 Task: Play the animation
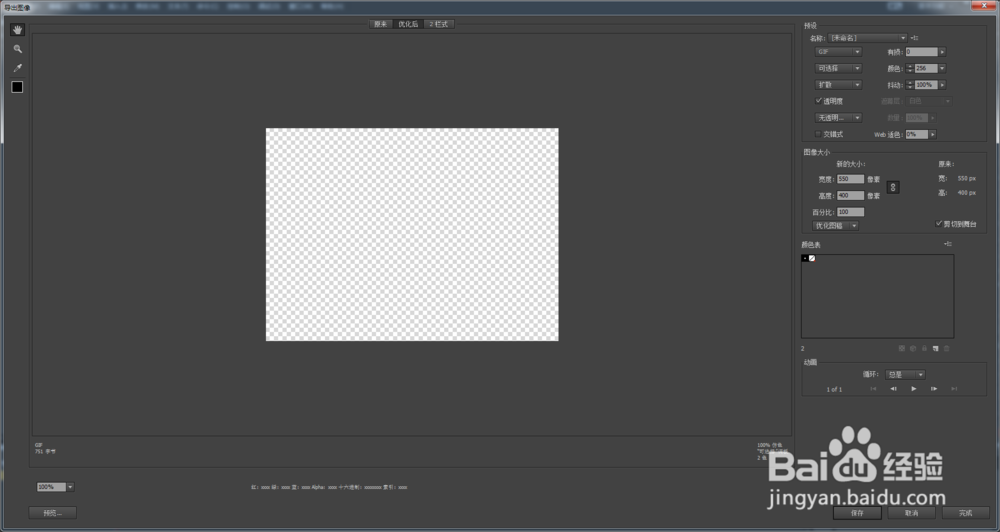pyautogui.click(x=914, y=388)
